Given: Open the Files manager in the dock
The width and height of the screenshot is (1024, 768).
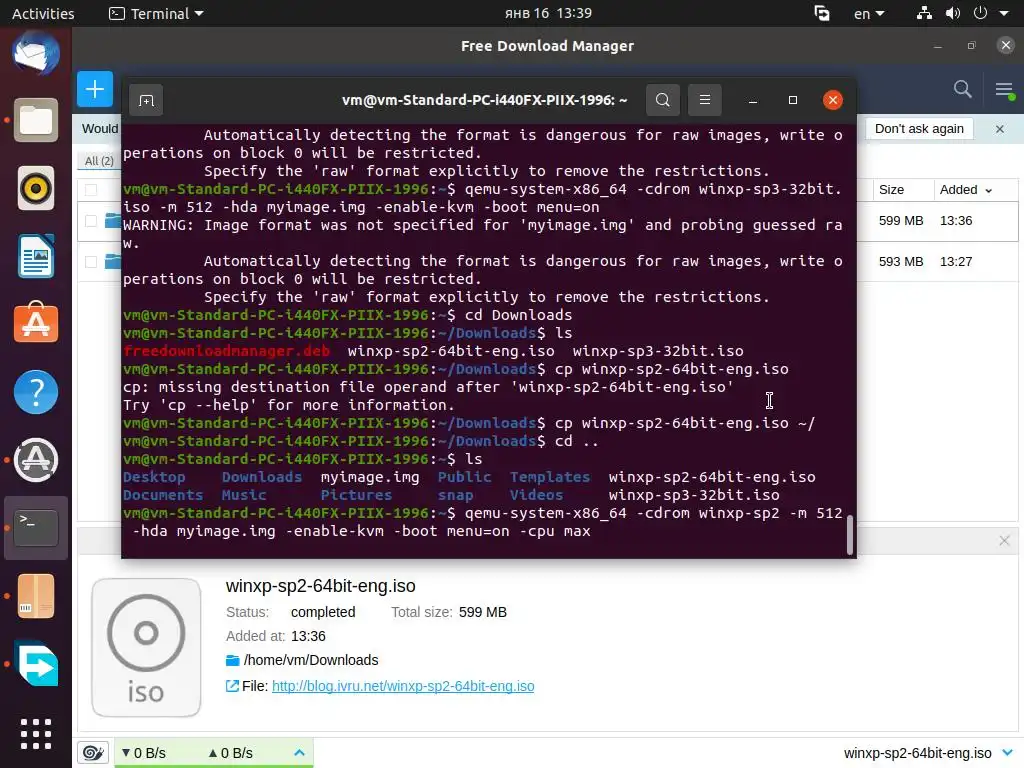Looking at the screenshot, I should [36, 121].
